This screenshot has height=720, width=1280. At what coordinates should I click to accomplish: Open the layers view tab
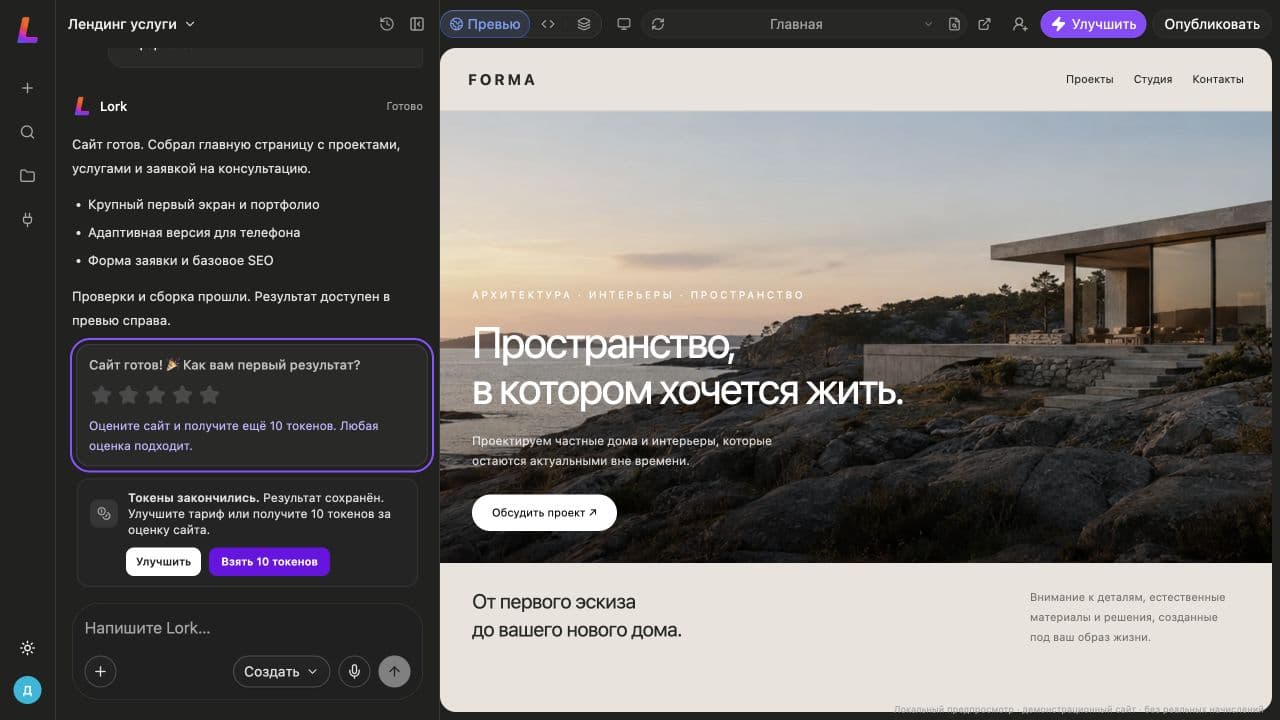[x=584, y=24]
